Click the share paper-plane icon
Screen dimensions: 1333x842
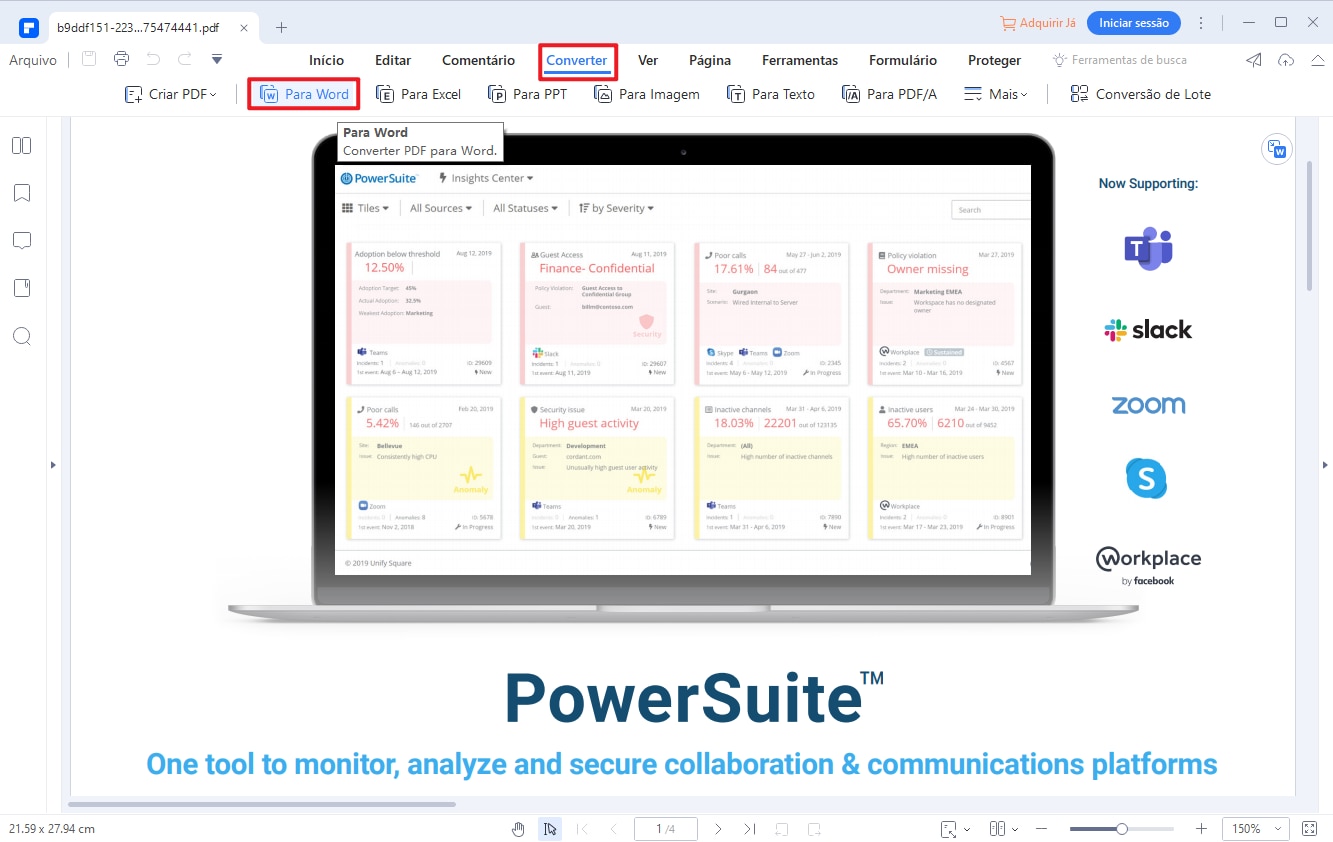pos(1254,60)
